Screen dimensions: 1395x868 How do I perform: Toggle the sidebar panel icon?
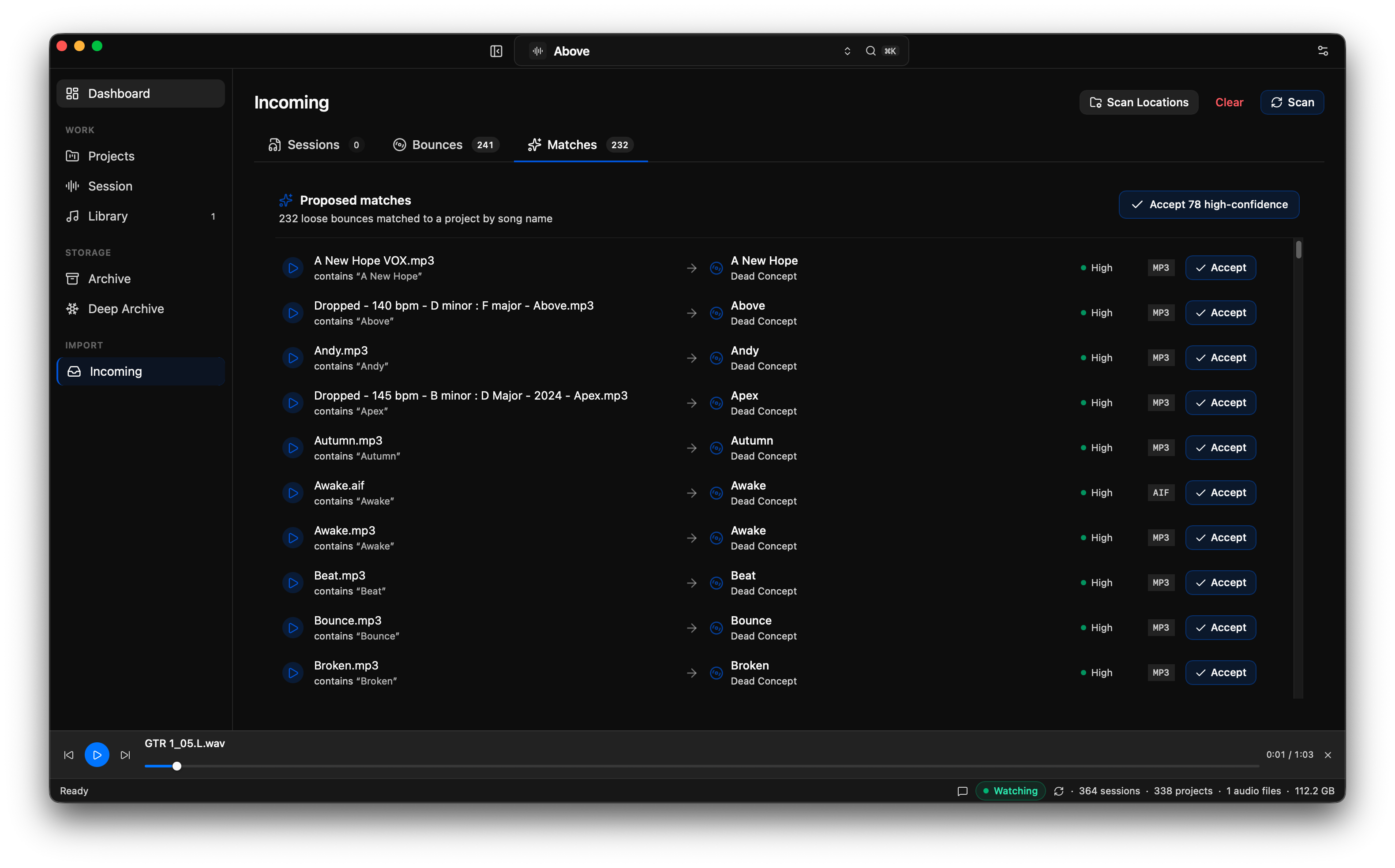[x=496, y=51]
